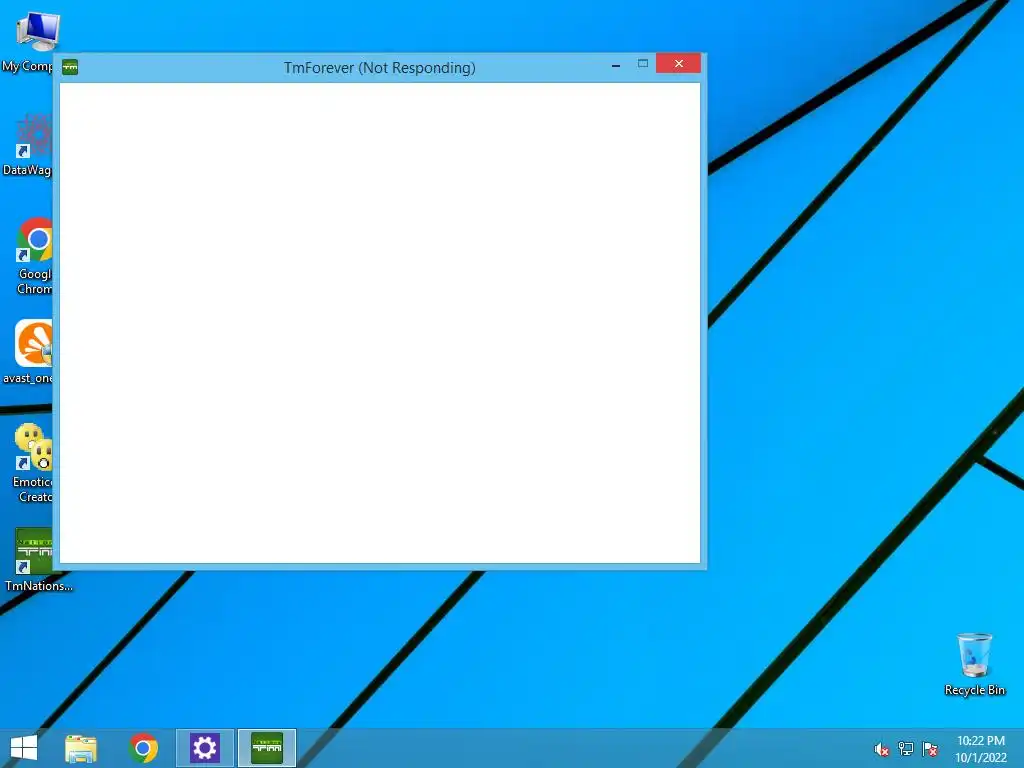Image resolution: width=1024 pixels, height=768 pixels.
Task: Open network status tray icon
Action: coord(905,749)
